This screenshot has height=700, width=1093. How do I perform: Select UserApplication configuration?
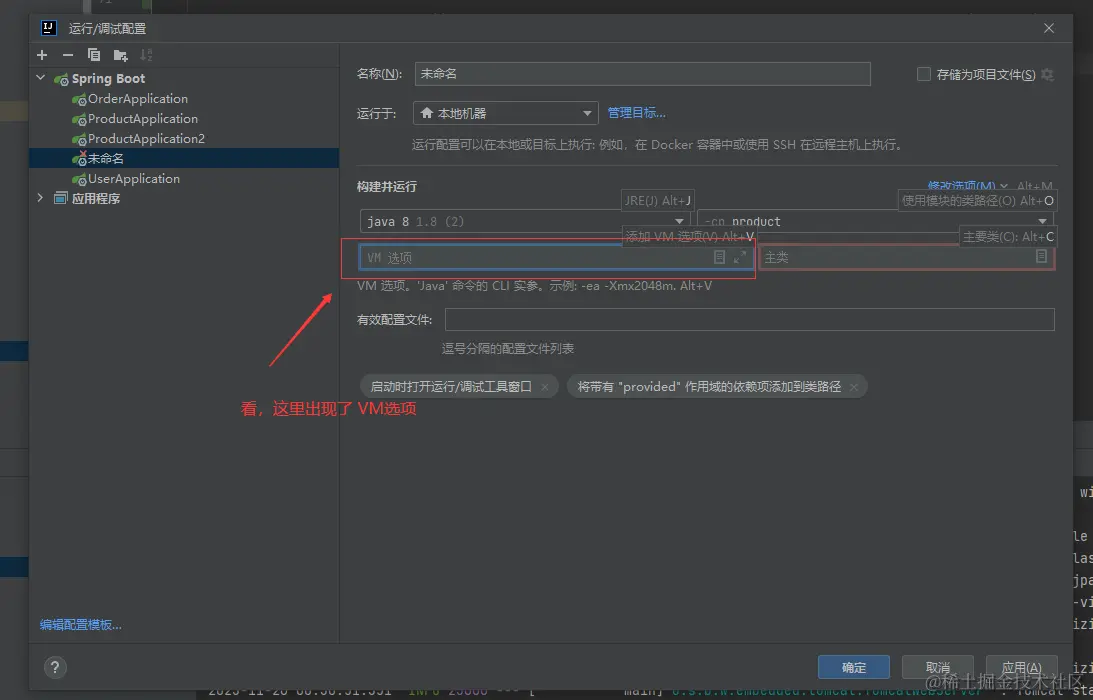(133, 178)
